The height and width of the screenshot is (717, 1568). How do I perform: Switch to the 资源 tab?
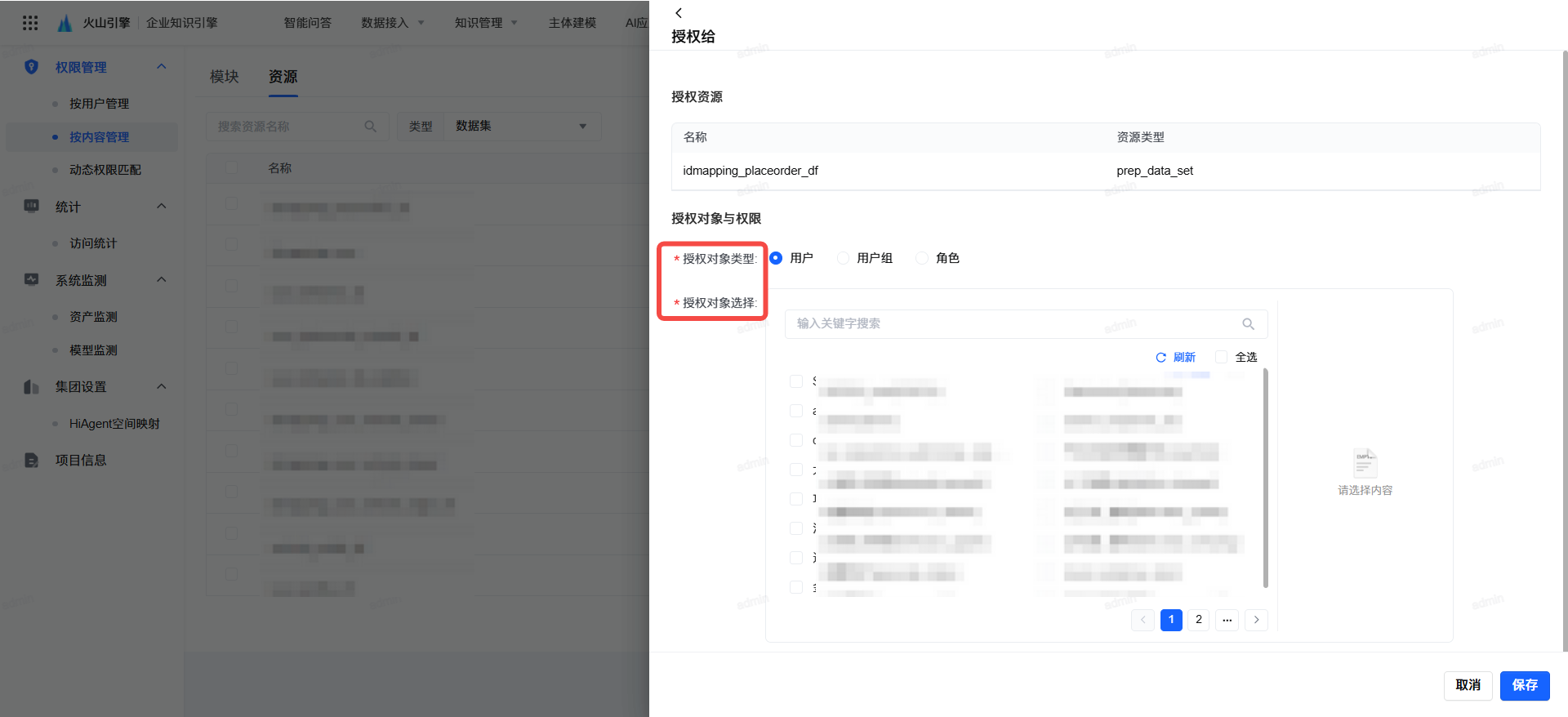click(283, 77)
